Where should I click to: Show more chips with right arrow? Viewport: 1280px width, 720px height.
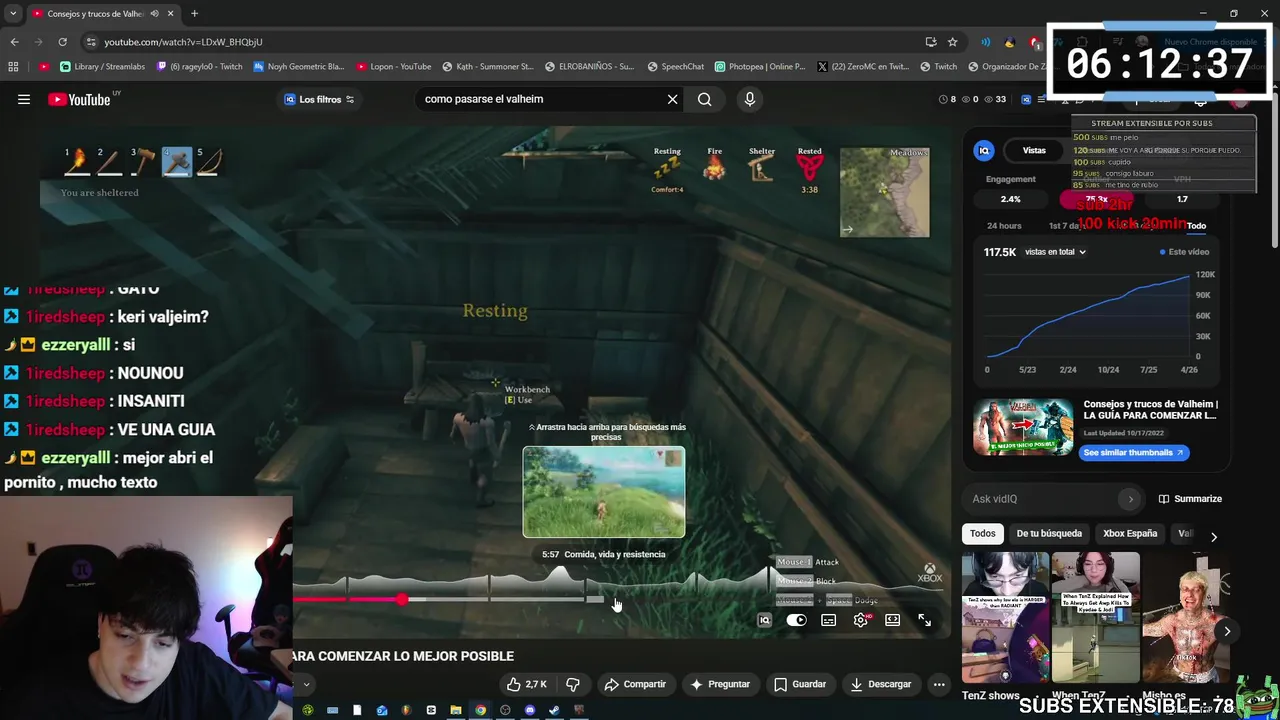pyautogui.click(x=1214, y=537)
